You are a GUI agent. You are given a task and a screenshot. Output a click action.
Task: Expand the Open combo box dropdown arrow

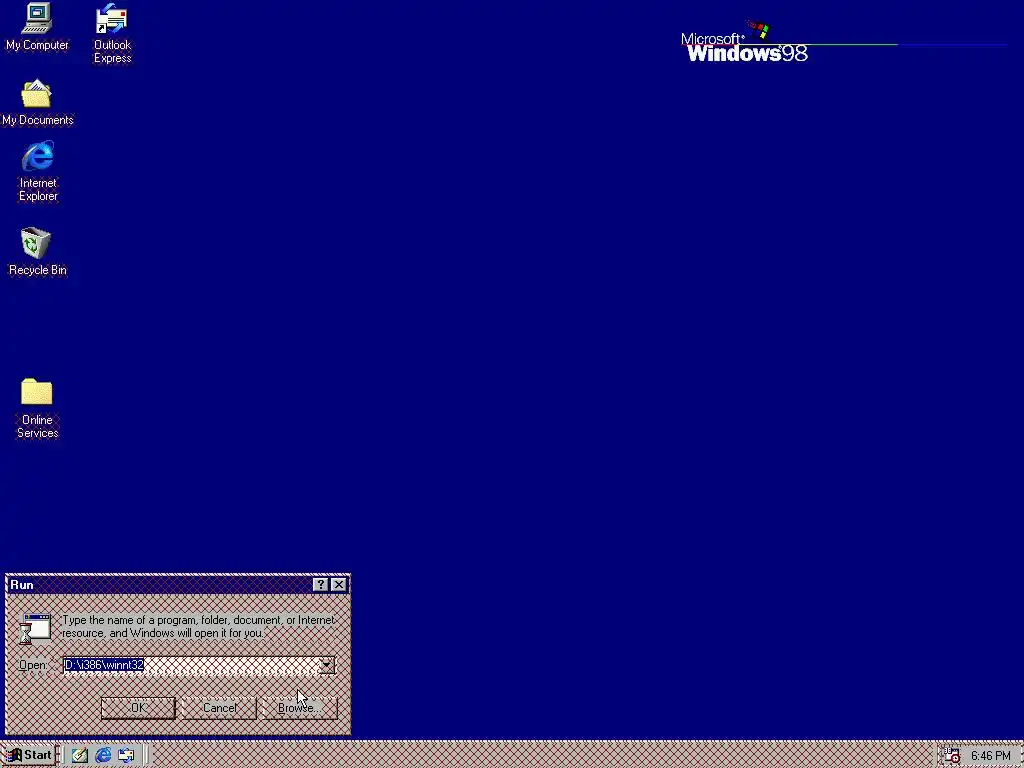327,665
